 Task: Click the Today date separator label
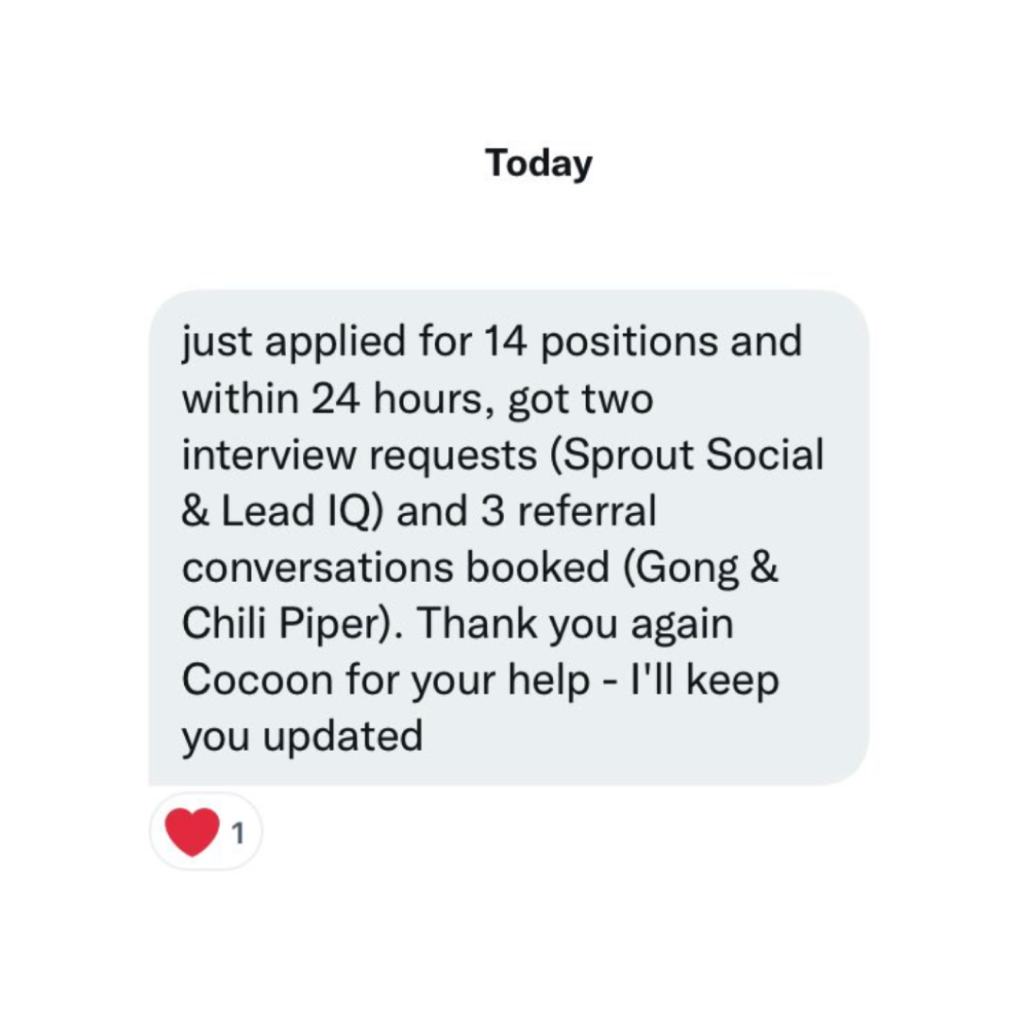click(x=538, y=163)
